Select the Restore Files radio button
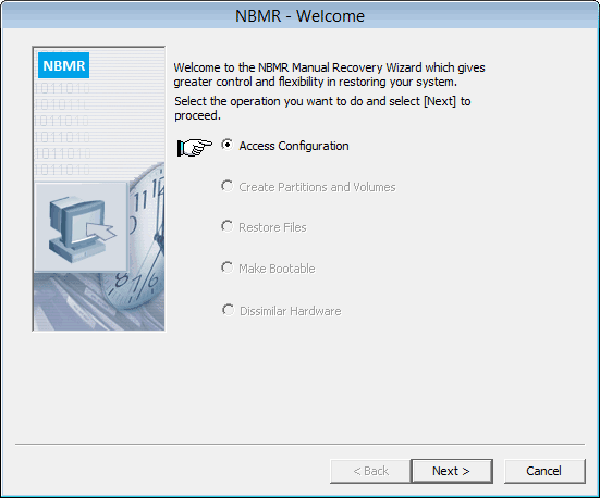The height and width of the screenshot is (498, 600). [227, 226]
